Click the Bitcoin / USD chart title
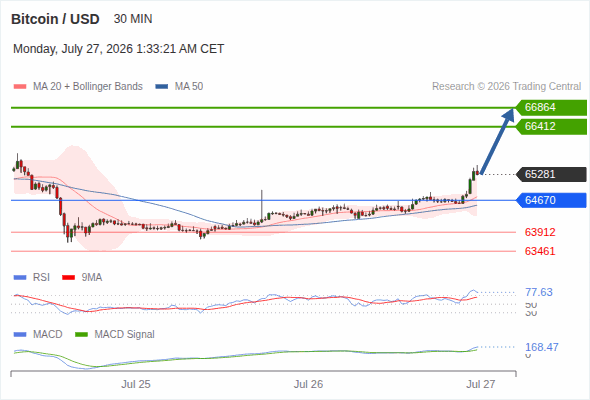The height and width of the screenshot is (400, 590). click(55, 19)
